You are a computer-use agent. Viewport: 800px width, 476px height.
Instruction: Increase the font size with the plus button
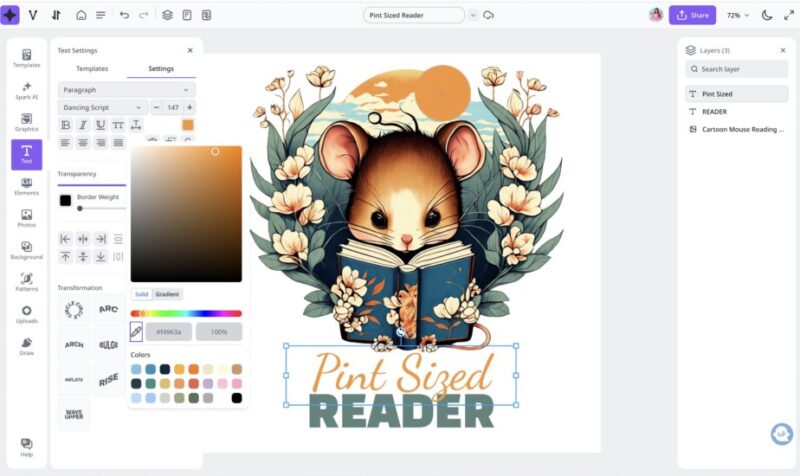click(x=190, y=108)
